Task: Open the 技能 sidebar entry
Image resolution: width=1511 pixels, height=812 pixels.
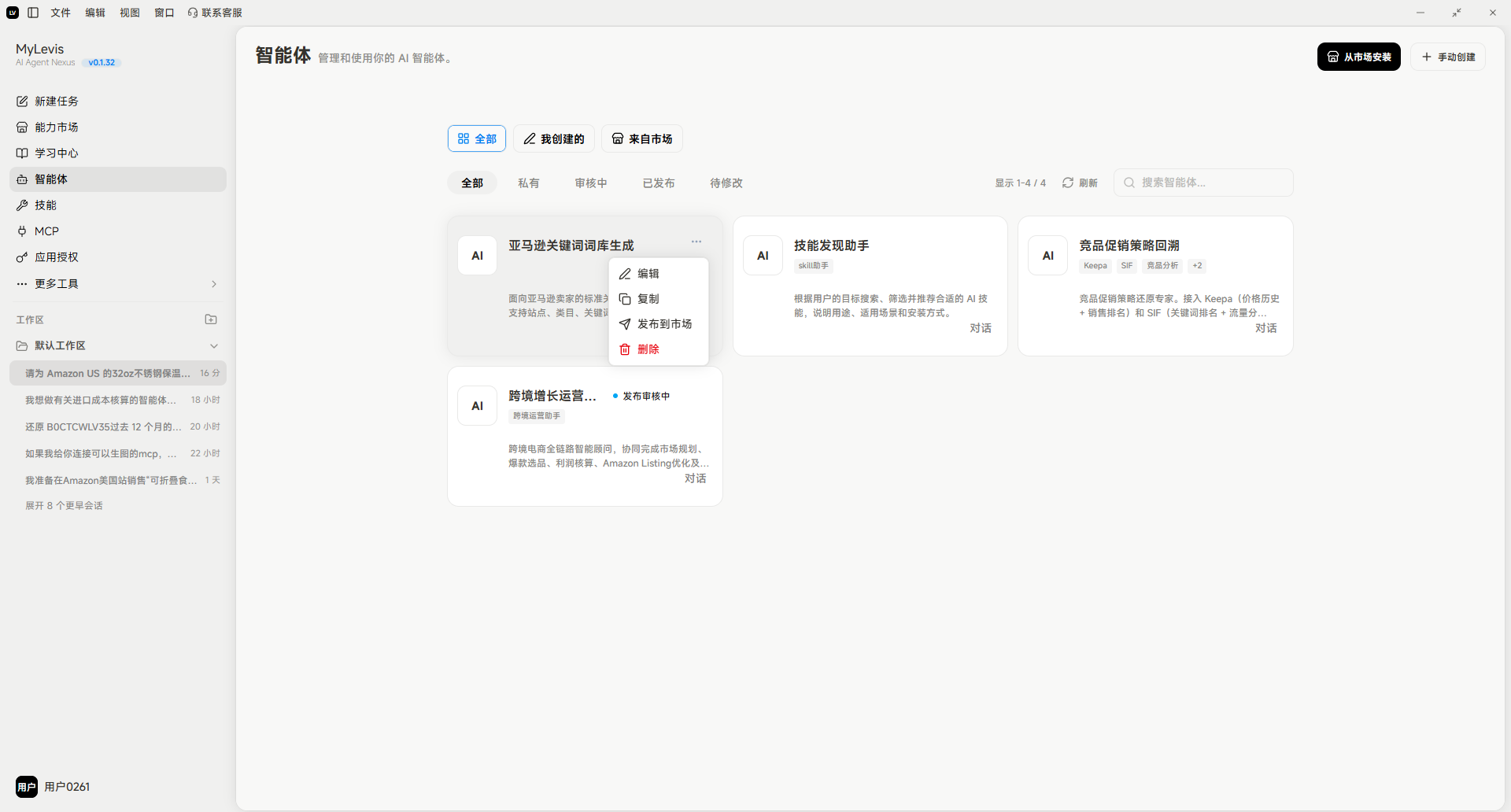Action: click(118, 205)
